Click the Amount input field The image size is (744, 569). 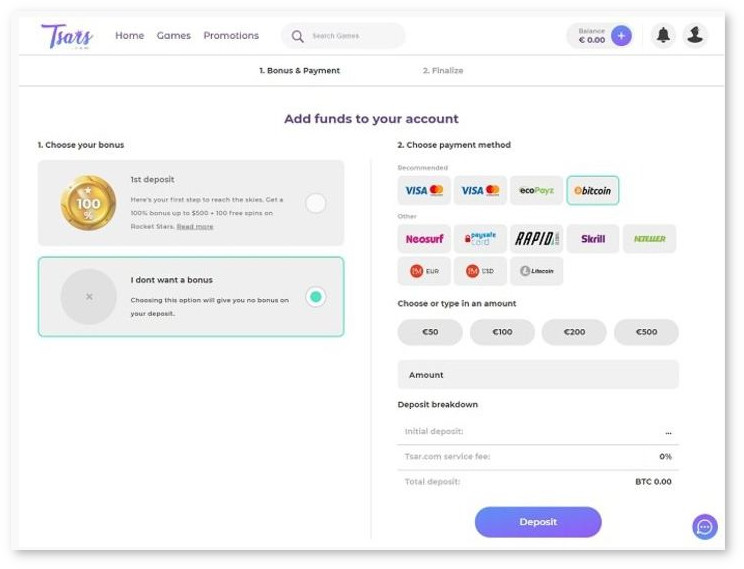click(x=538, y=375)
